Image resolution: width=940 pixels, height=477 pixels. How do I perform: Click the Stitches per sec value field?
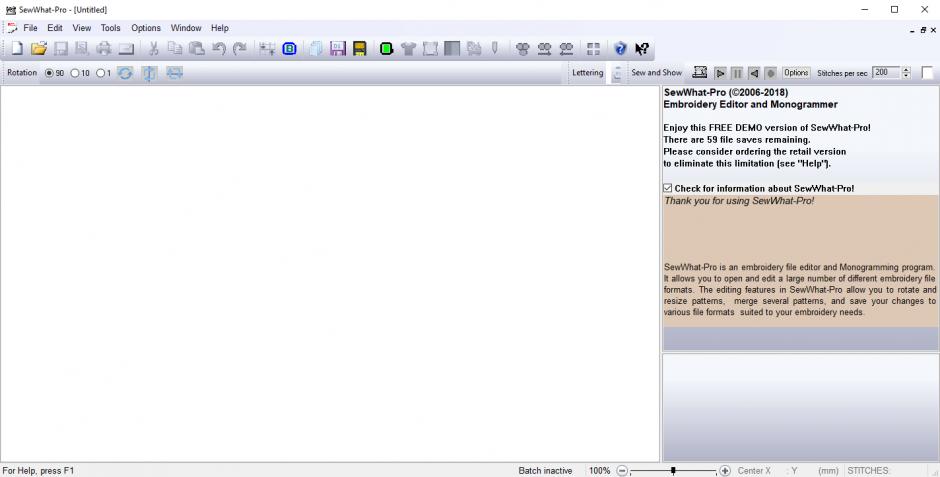click(885, 73)
